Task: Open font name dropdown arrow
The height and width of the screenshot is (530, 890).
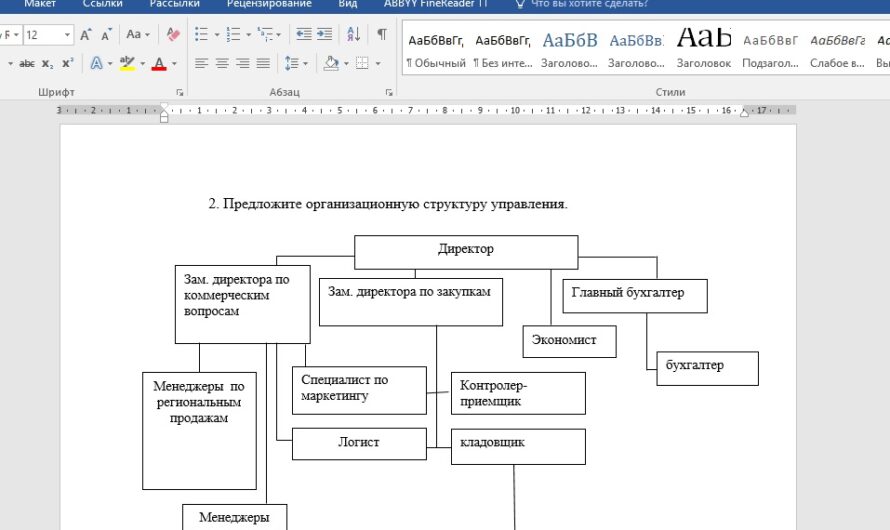Action: (15, 35)
